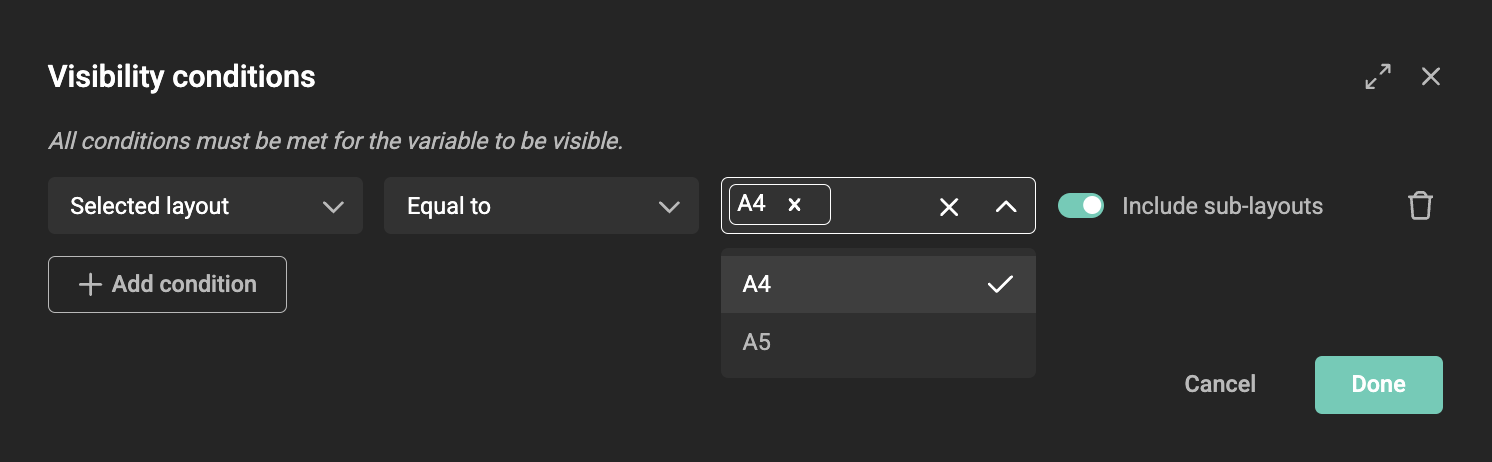Click the Cancel button
1492x462 pixels.
(x=1220, y=385)
